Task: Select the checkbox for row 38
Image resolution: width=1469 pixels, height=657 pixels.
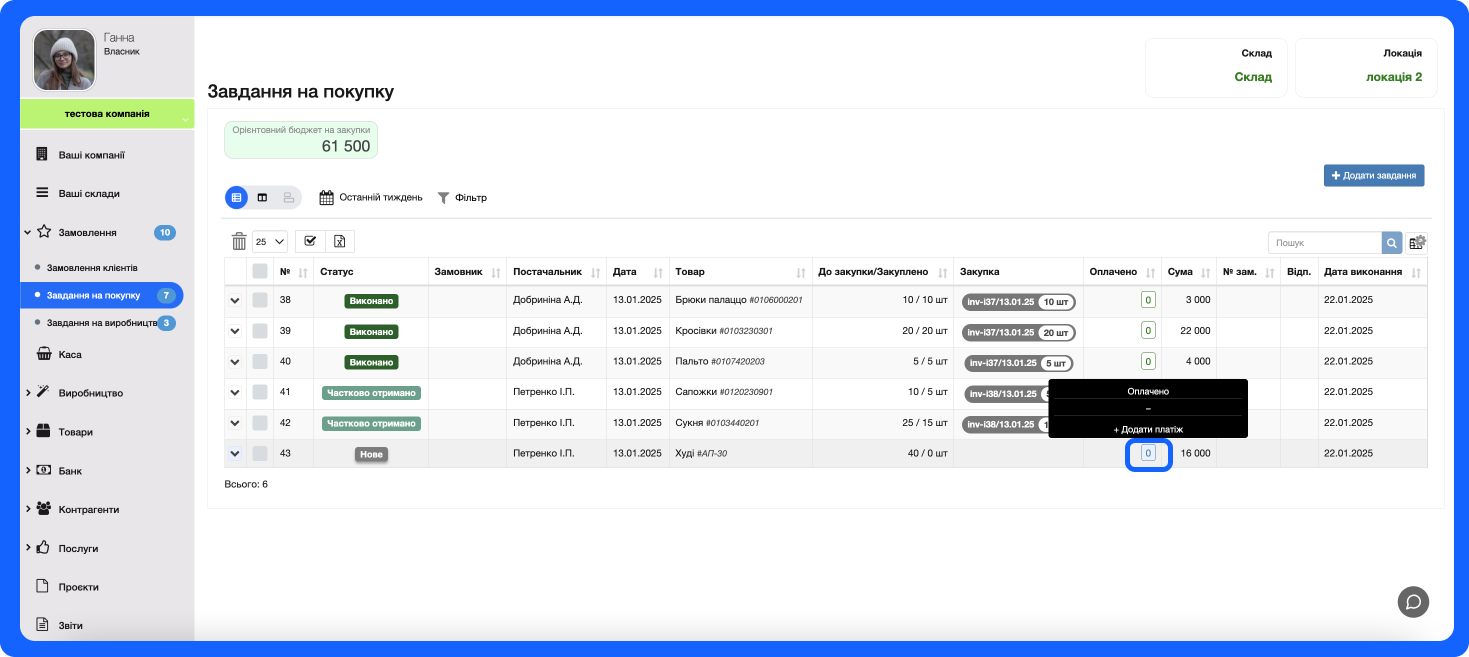Action: coord(260,300)
